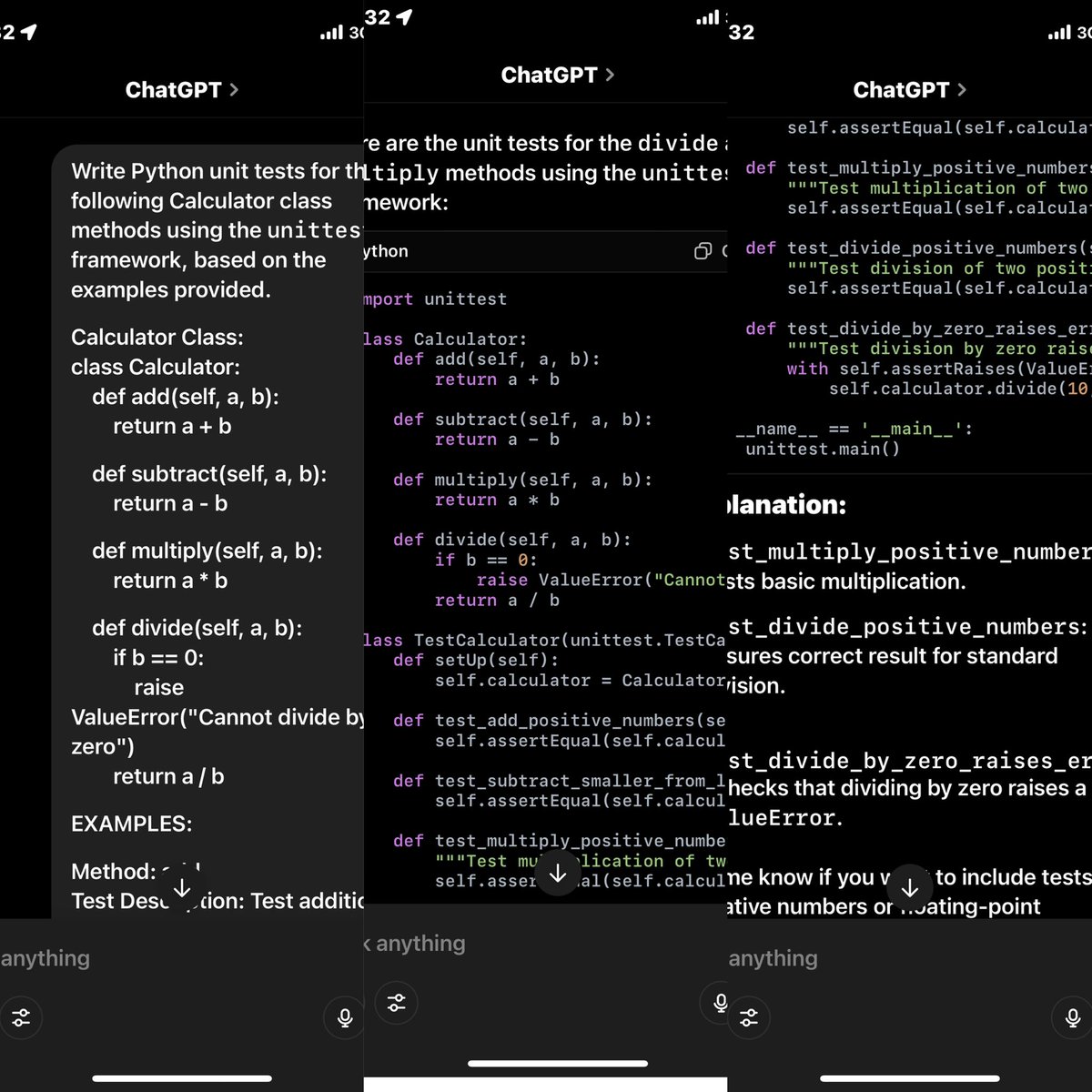Tap the microphone icon in left screenshot

pyautogui.click(x=345, y=1017)
